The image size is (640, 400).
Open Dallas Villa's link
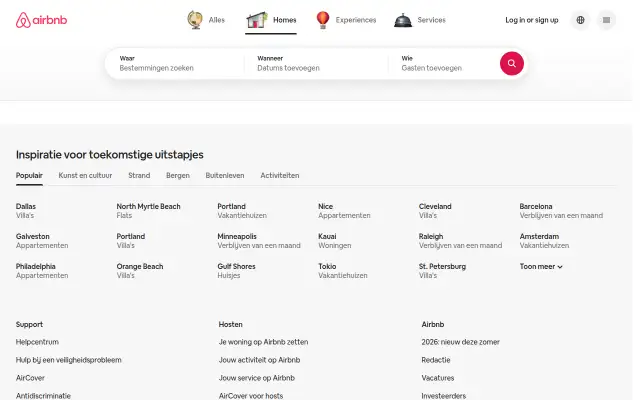(26, 211)
